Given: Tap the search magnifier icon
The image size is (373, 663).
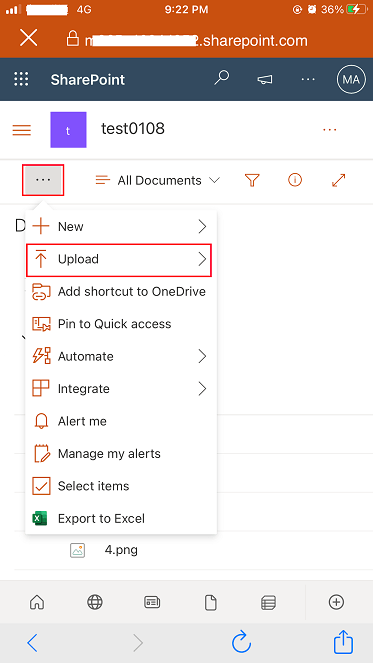Looking at the screenshot, I should [x=221, y=78].
